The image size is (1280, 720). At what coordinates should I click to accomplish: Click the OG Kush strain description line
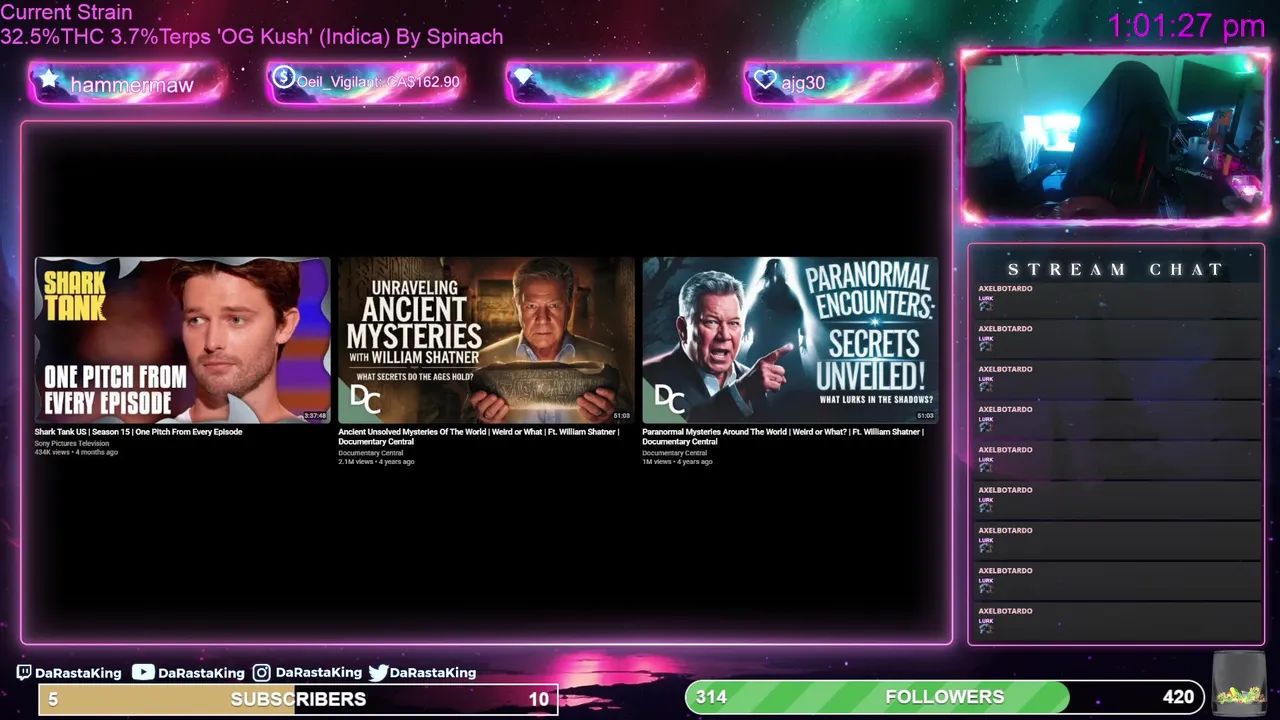pyautogui.click(x=252, y=37)
